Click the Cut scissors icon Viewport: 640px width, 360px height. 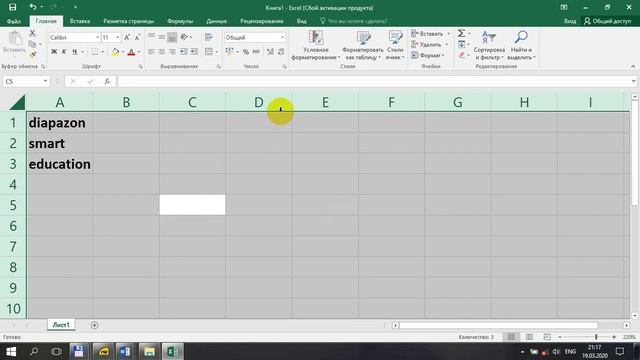click(x=33, y=33)
